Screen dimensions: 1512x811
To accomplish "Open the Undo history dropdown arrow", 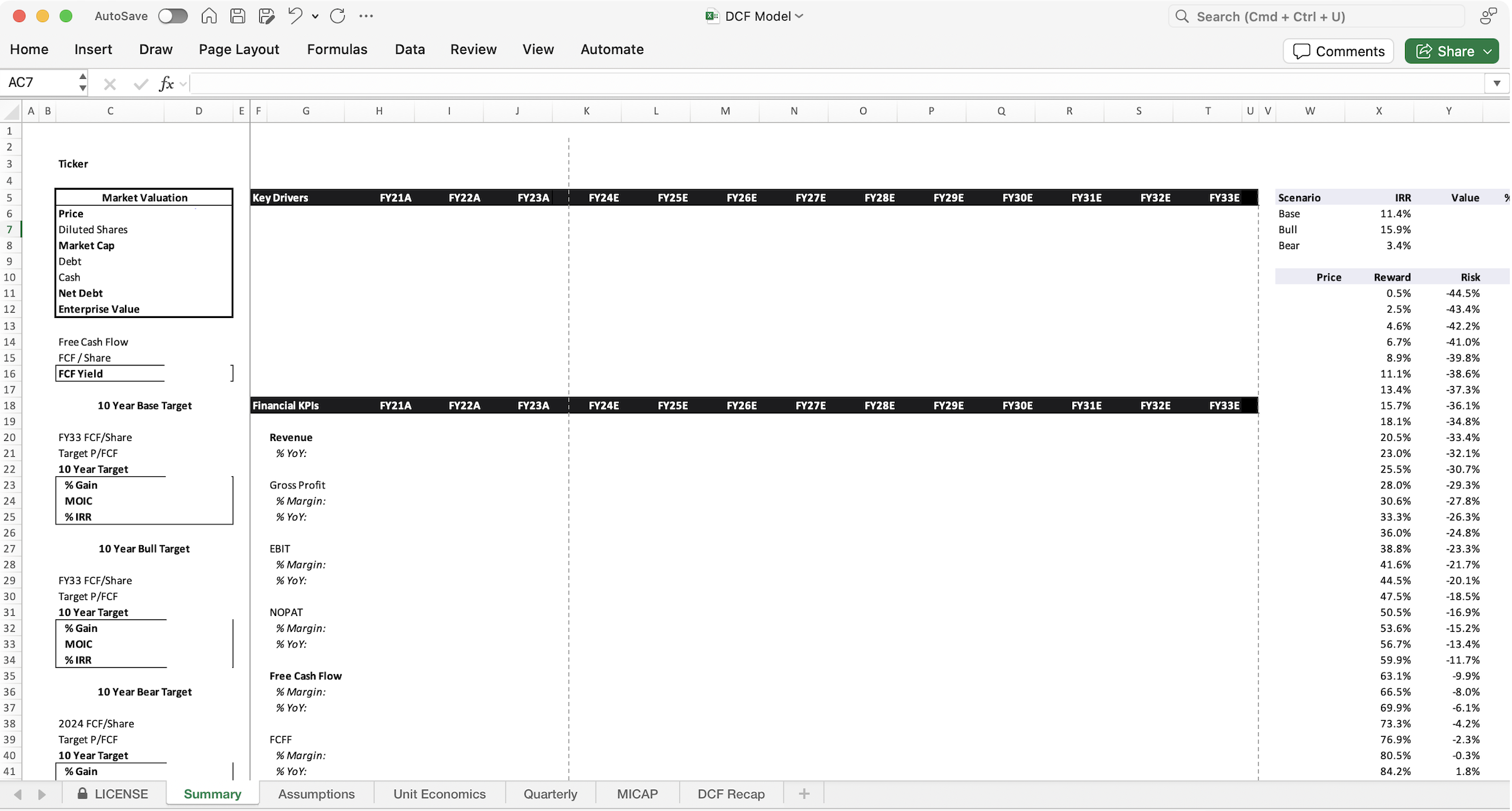I will pos(315,16).
